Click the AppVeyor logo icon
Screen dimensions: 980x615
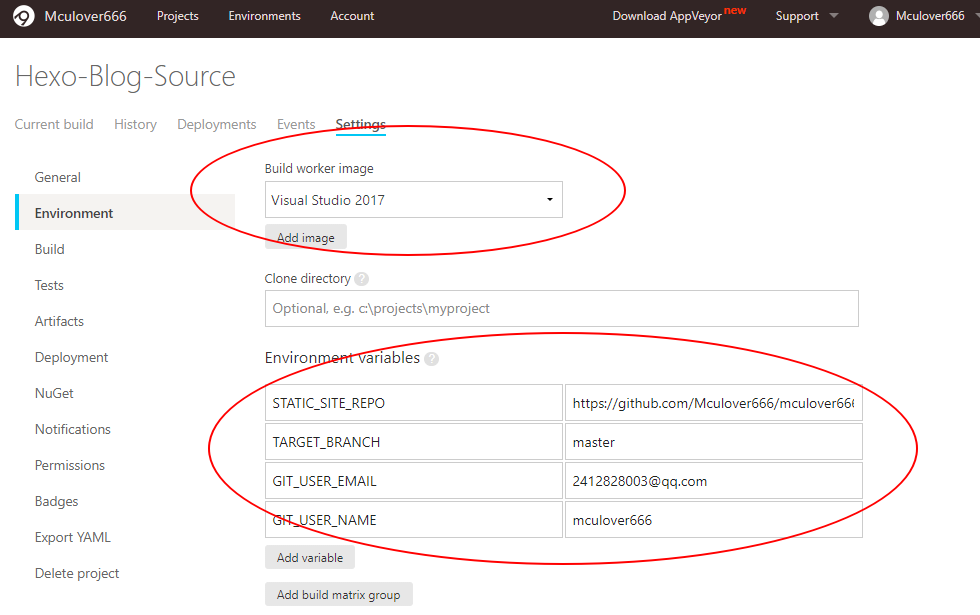tap(24, 16)
